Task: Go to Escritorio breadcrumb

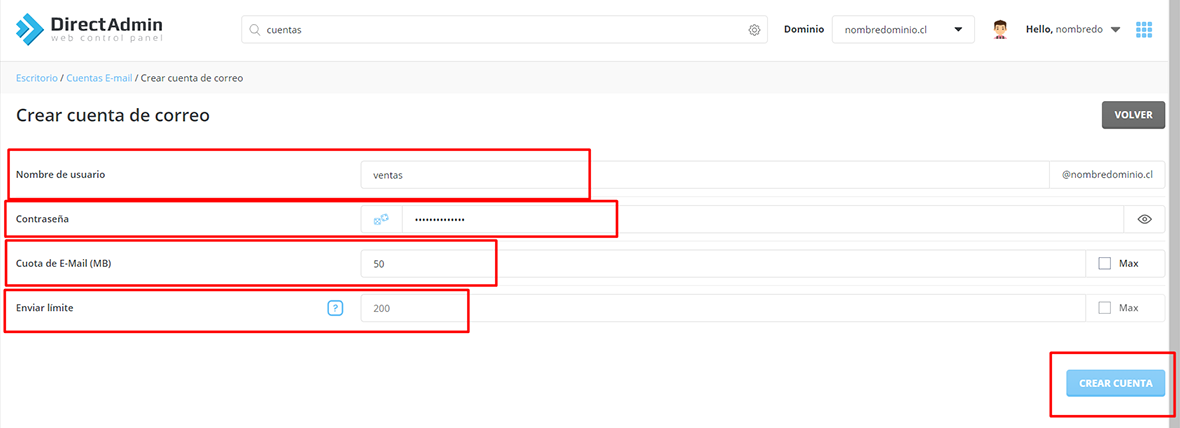Action: coord(37,77)
